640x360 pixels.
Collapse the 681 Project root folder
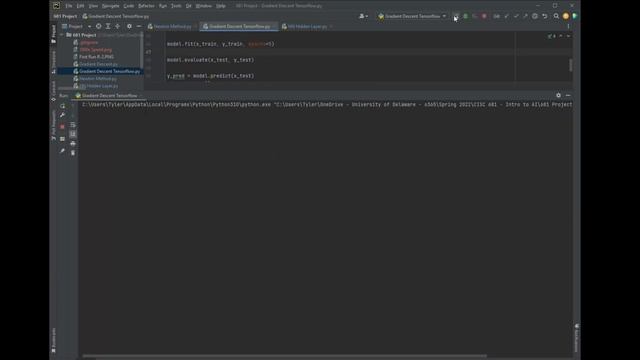point(62,35)
